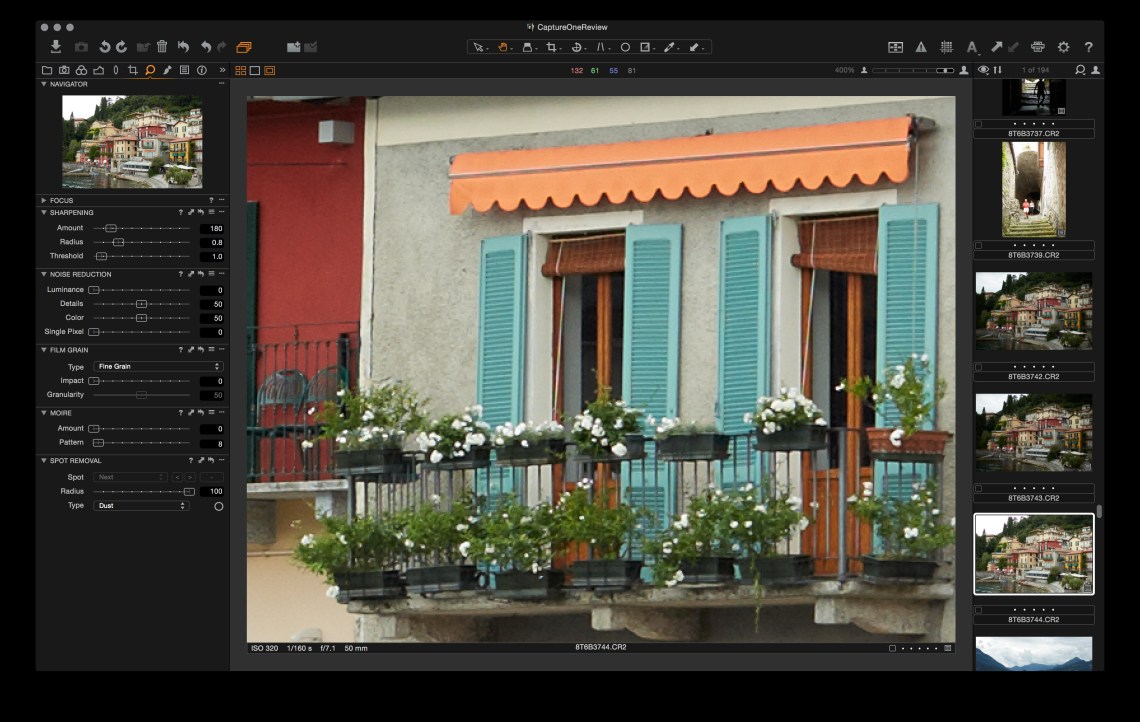Collapse the Sharpening panel
Image resolution: width=1140 pixels, height=722 pixels.
coord(44,213)
